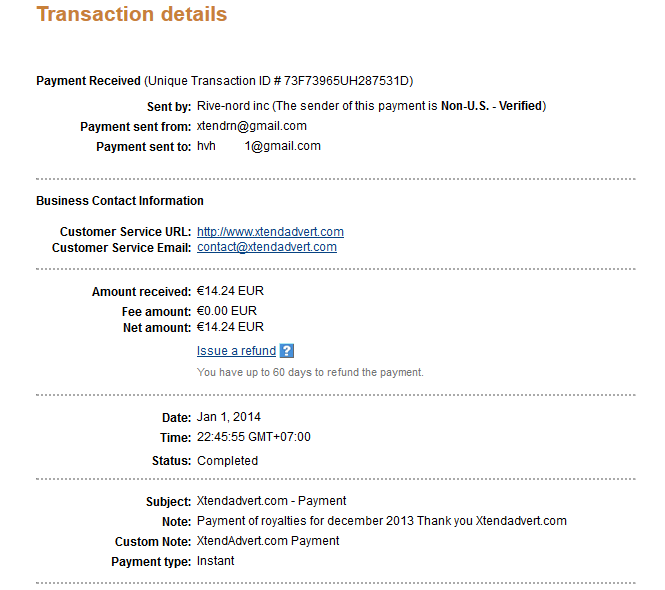Click the subject Xtendadvert.com - Payment
Image resolution: width=665 pixels, height=590 pixels.
click(271, 501)
